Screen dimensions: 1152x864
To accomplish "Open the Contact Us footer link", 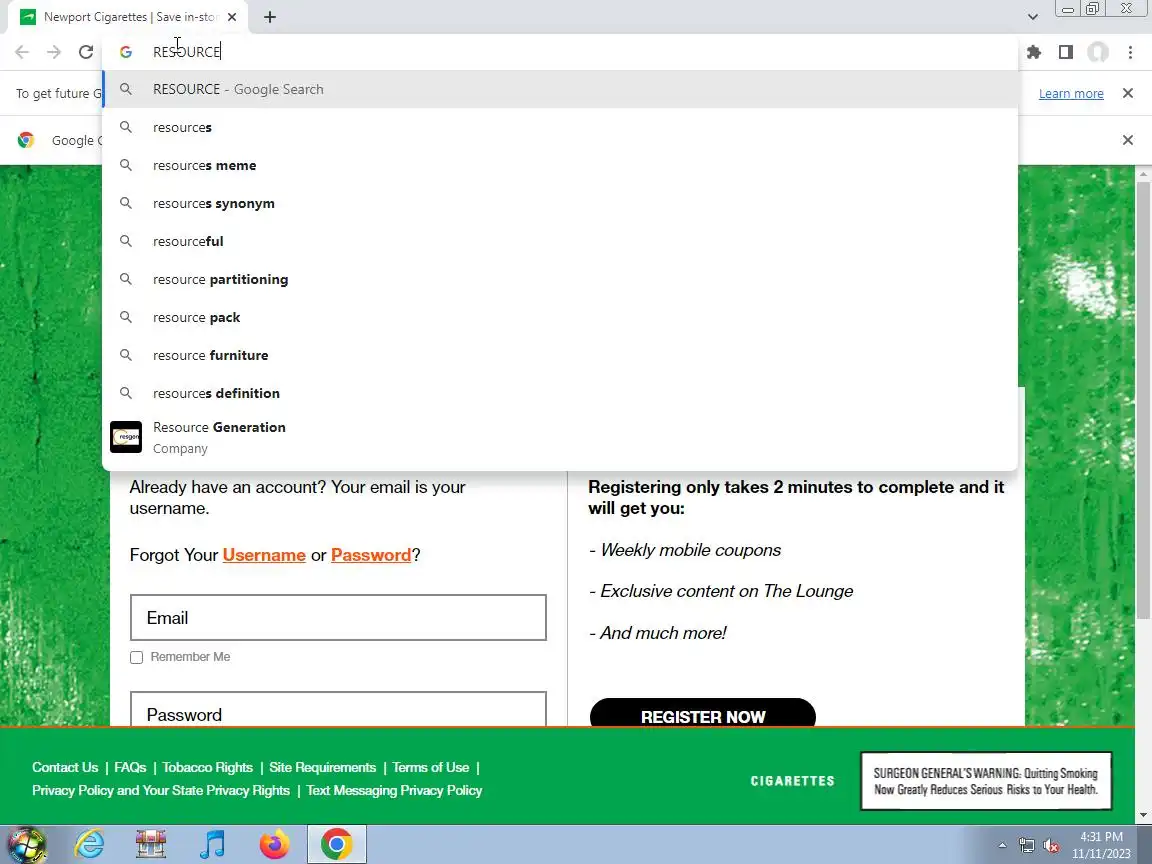I will click(x=65, y=767).
